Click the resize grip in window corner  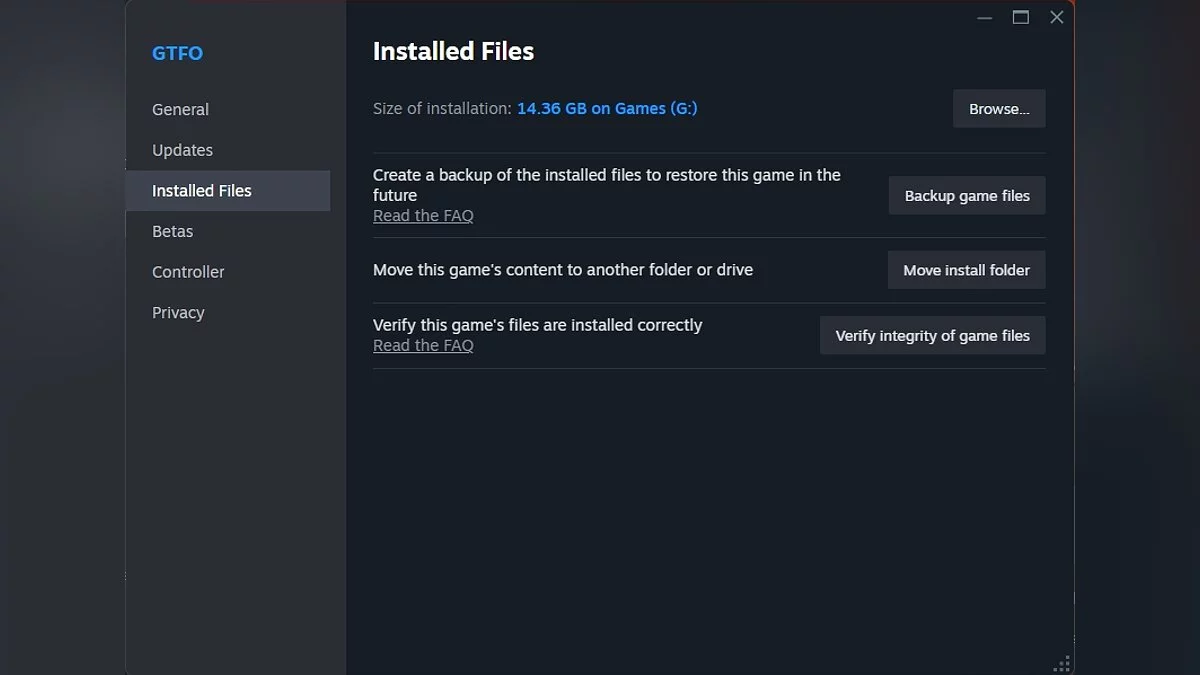1062,664
